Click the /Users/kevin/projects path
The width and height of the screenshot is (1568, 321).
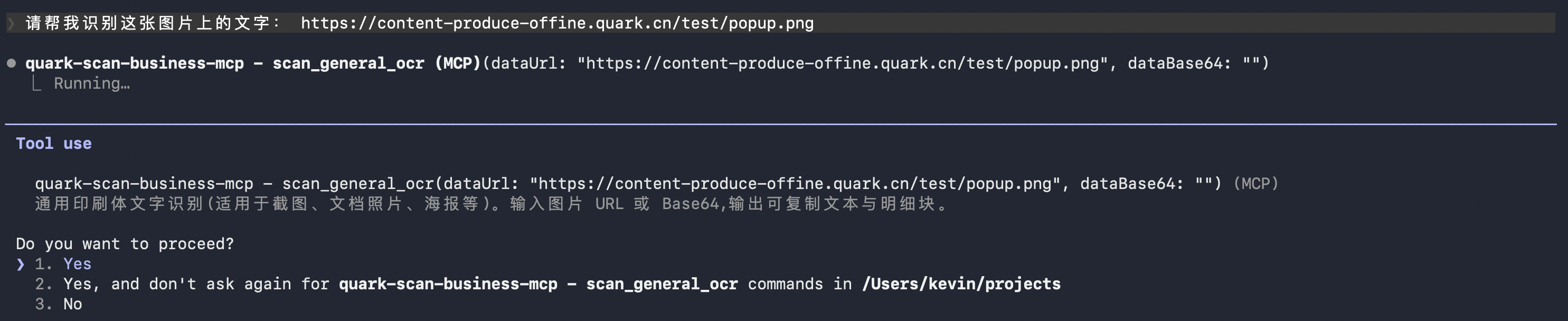click(x=961, y=284)
